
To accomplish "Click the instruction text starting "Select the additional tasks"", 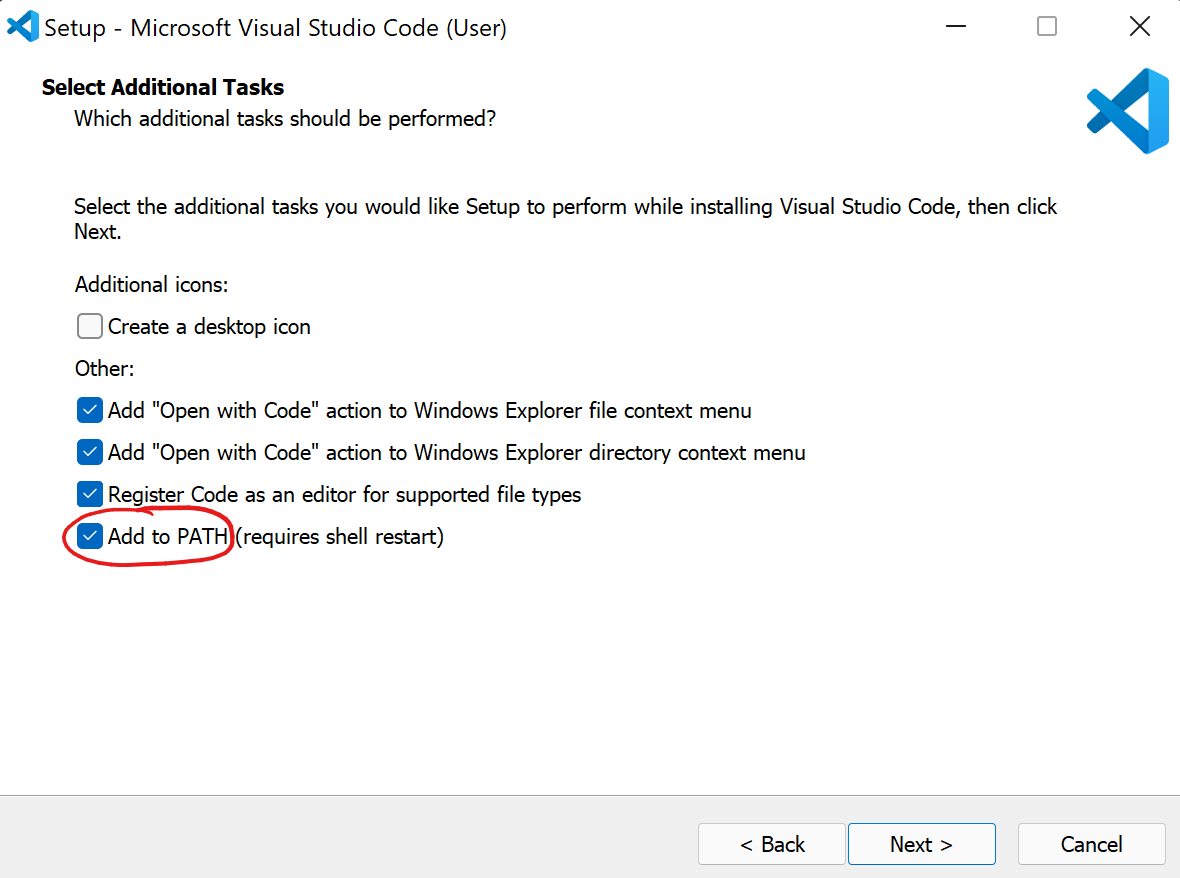I will [x=565, y=219].
